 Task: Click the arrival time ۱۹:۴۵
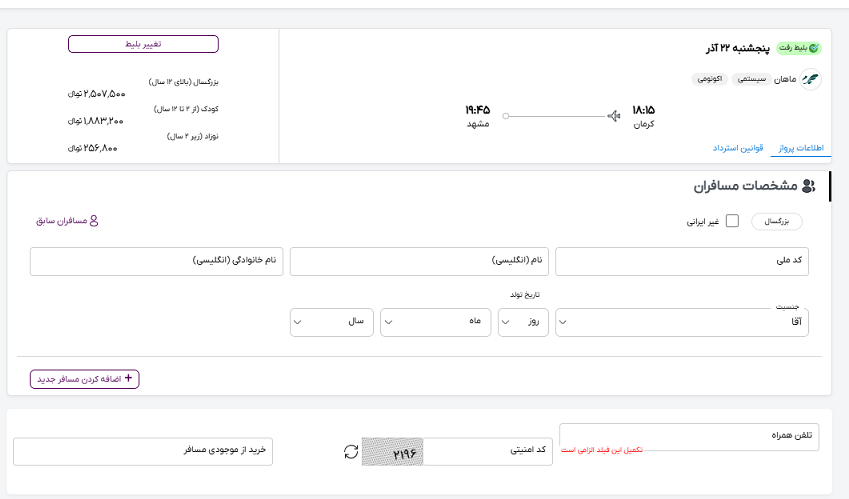(478, 110)
